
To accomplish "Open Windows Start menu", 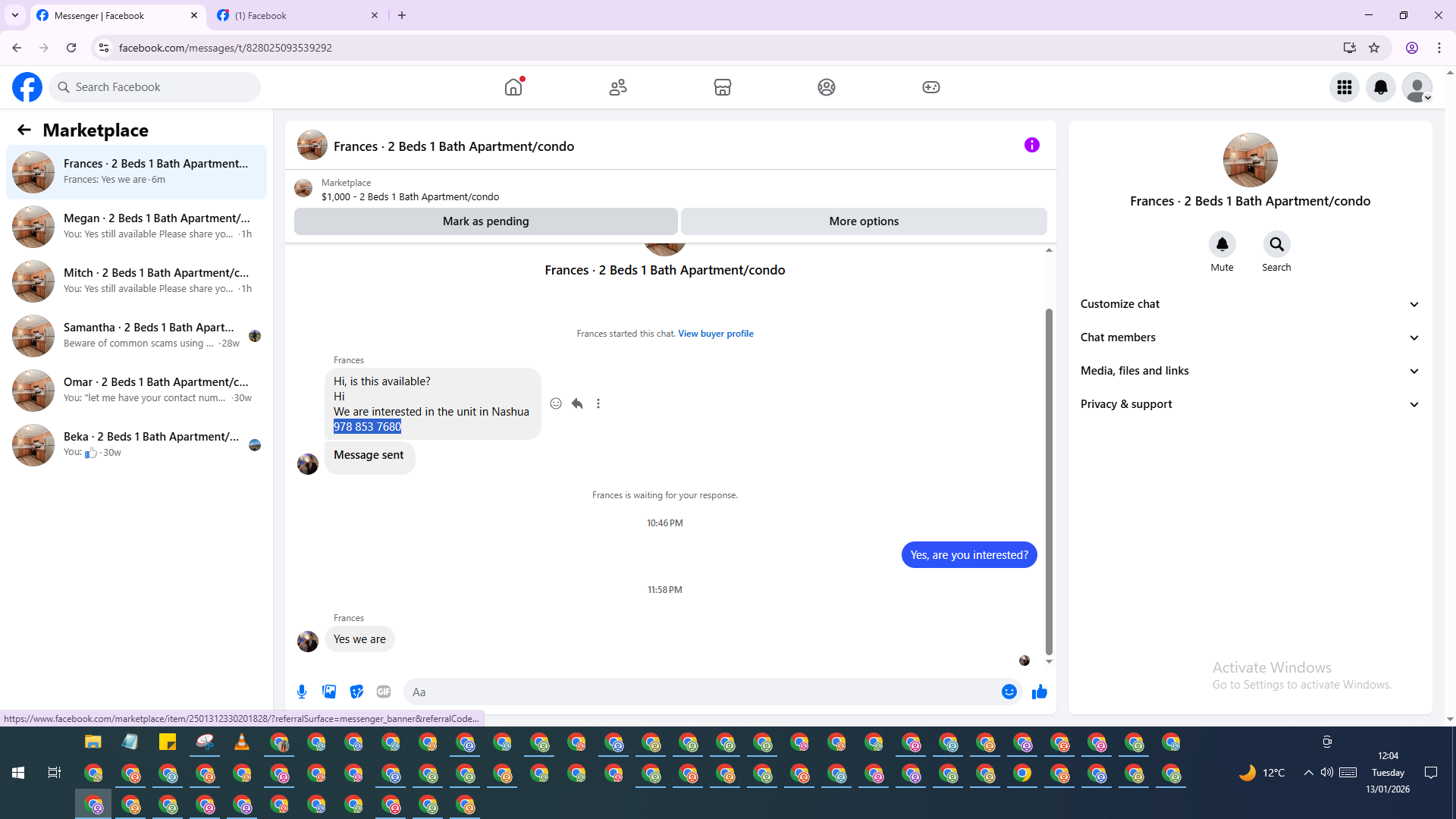I will (18, 773).
